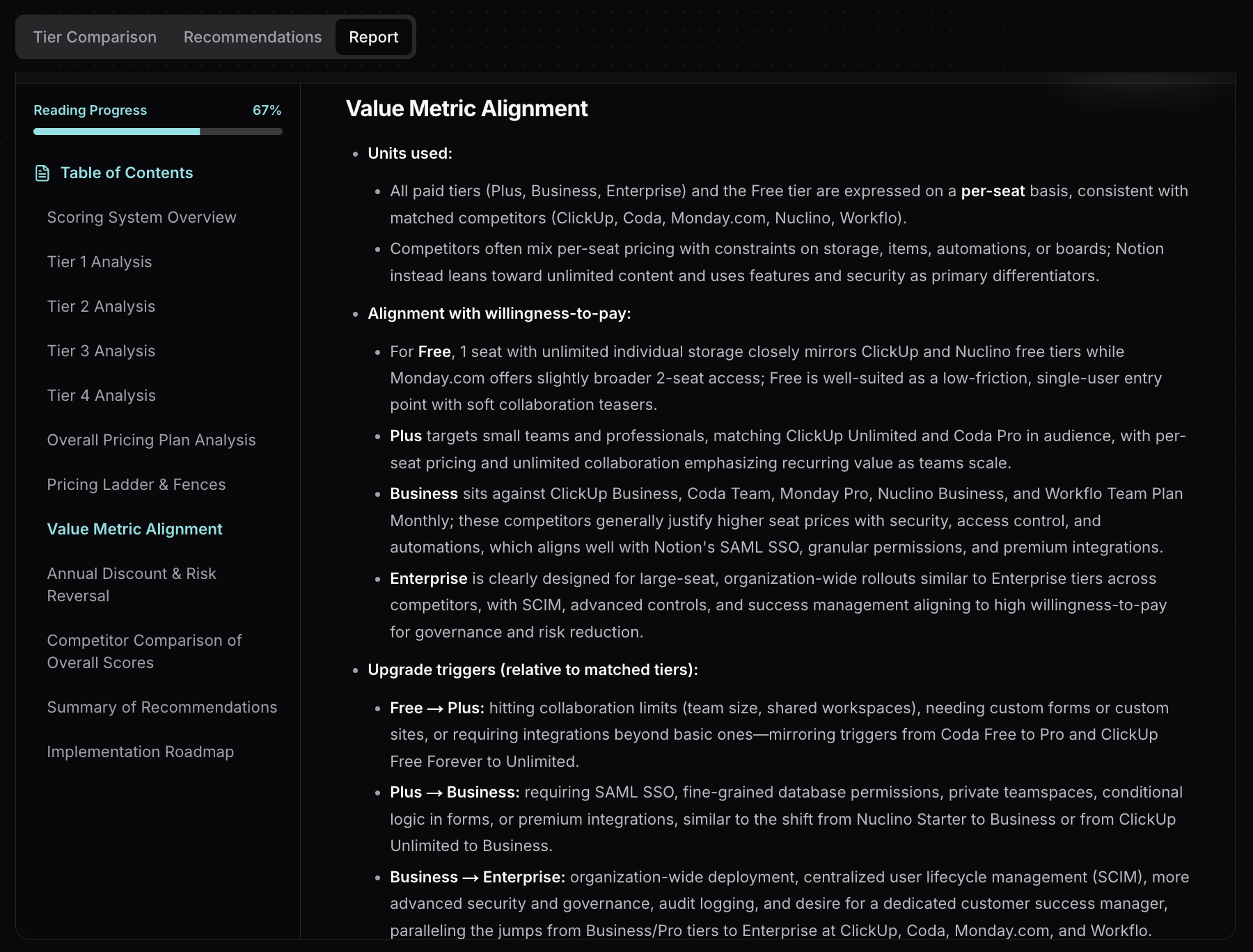The height and width of the screenshot is (952, 1253).
Task: Jump to Tier 4 Analysis
Action: point(102,395)
